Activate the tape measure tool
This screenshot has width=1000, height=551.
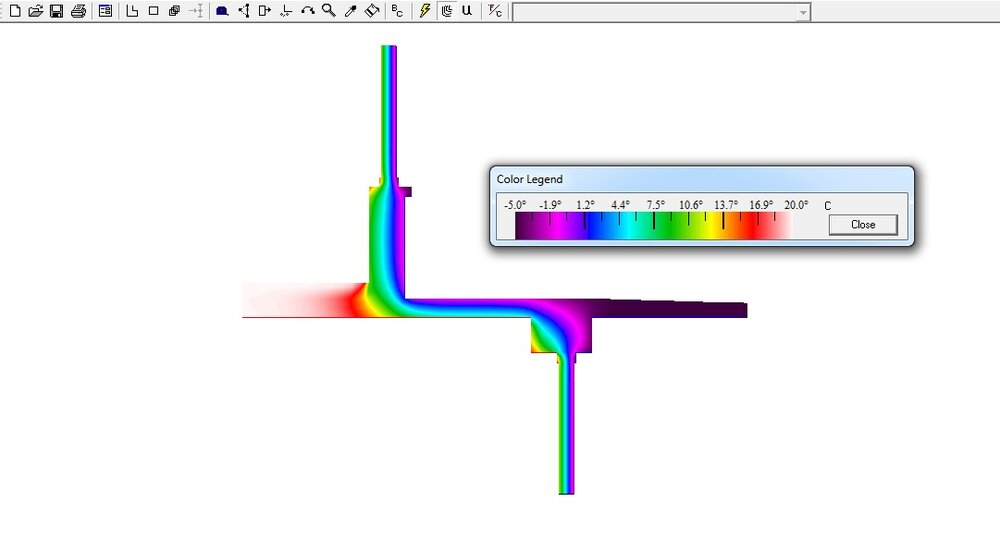point(371,11)
